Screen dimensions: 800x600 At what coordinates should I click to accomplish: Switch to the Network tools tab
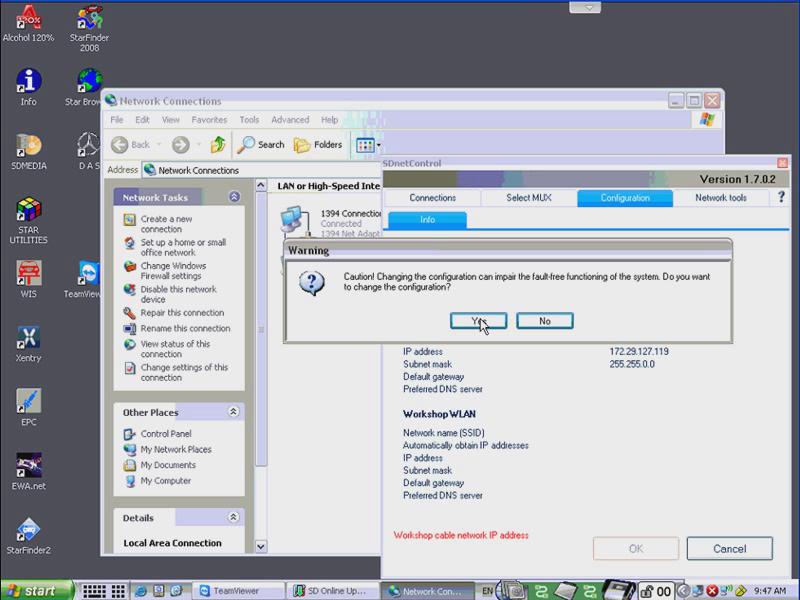721,198
